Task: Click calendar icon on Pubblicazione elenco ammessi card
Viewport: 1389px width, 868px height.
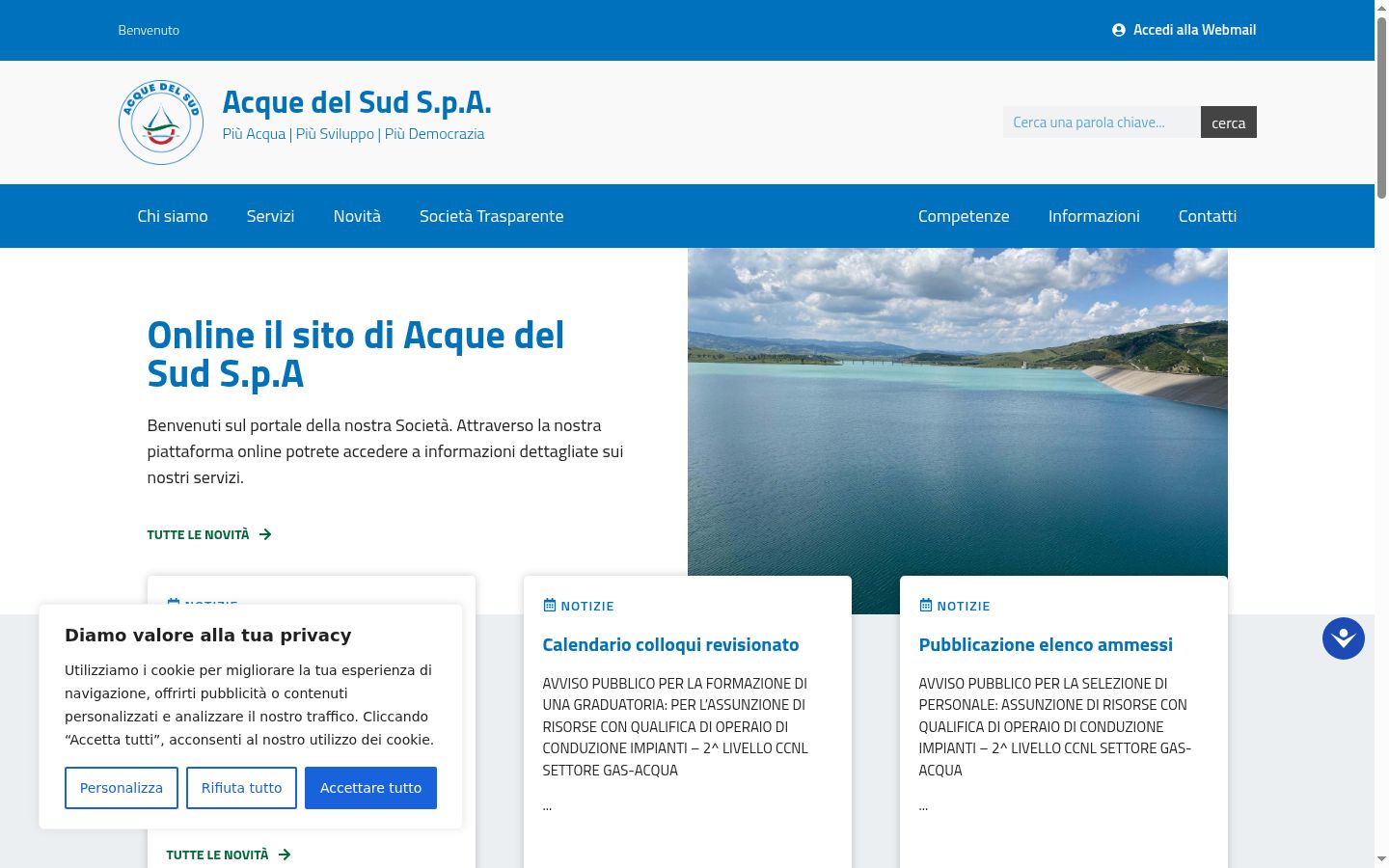Action: point(926,606)
